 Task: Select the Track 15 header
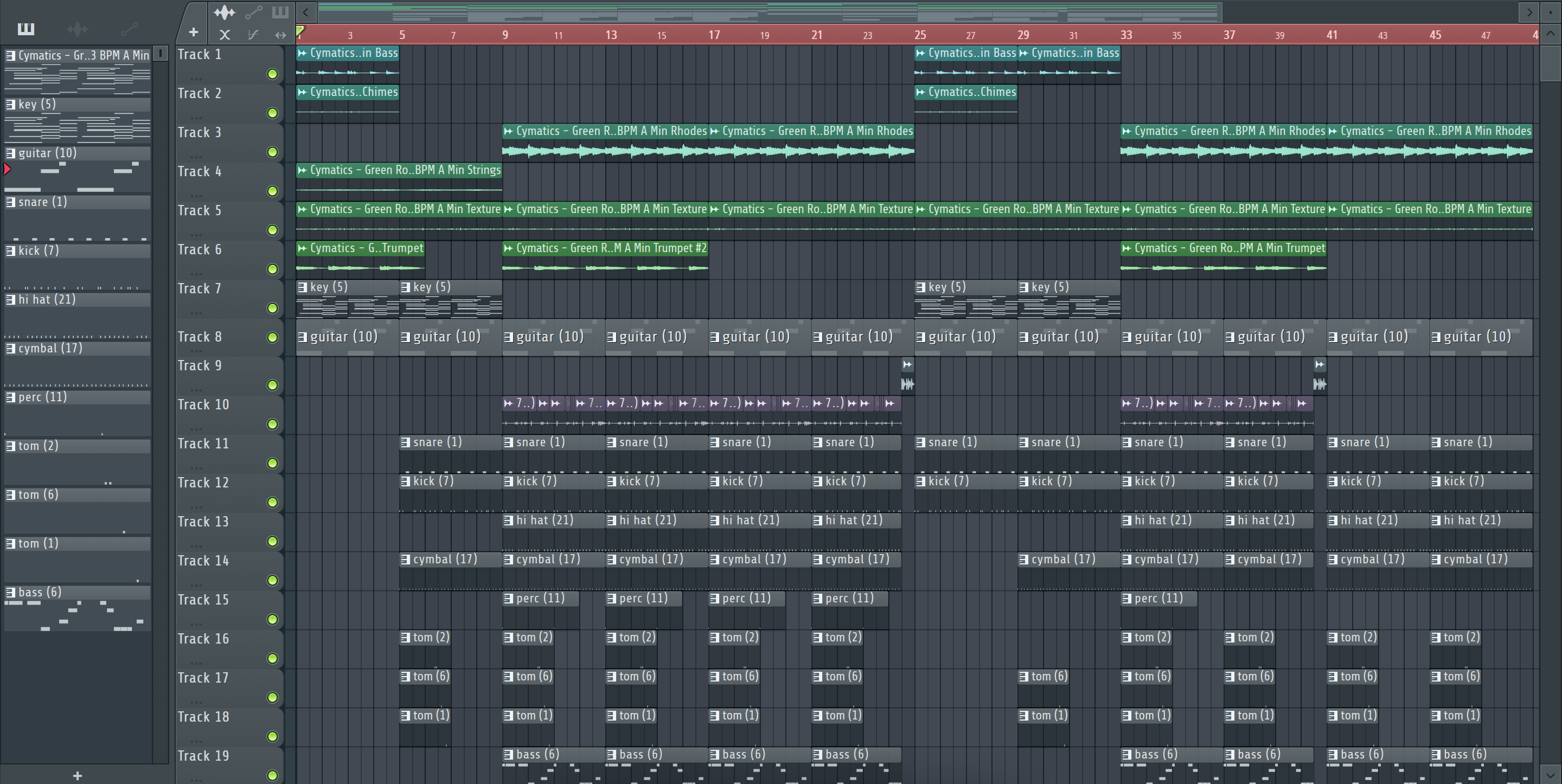point(229,610)
